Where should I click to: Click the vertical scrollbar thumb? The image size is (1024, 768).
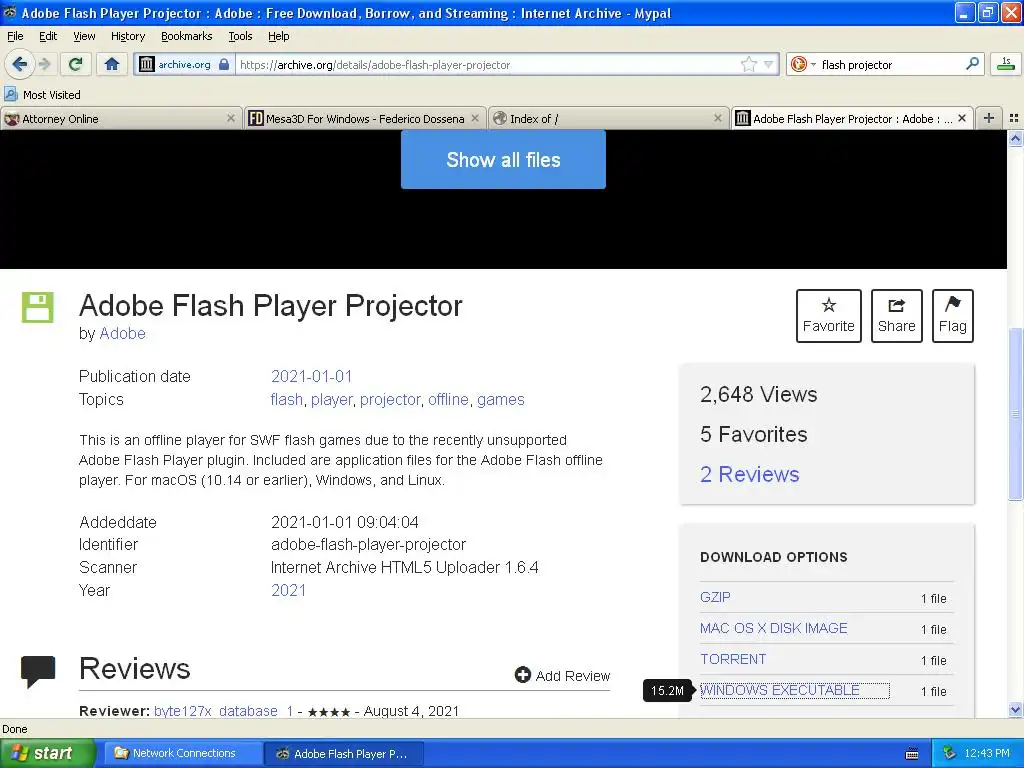click(x=1015, y=413)
